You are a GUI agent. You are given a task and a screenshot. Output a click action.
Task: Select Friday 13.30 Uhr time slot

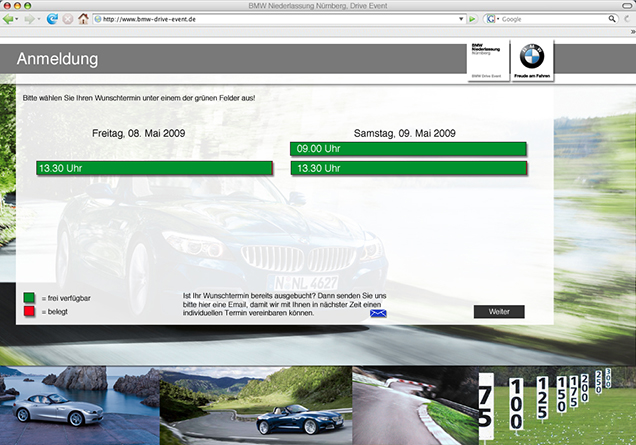pyautogui.click(x=153, y=168)
